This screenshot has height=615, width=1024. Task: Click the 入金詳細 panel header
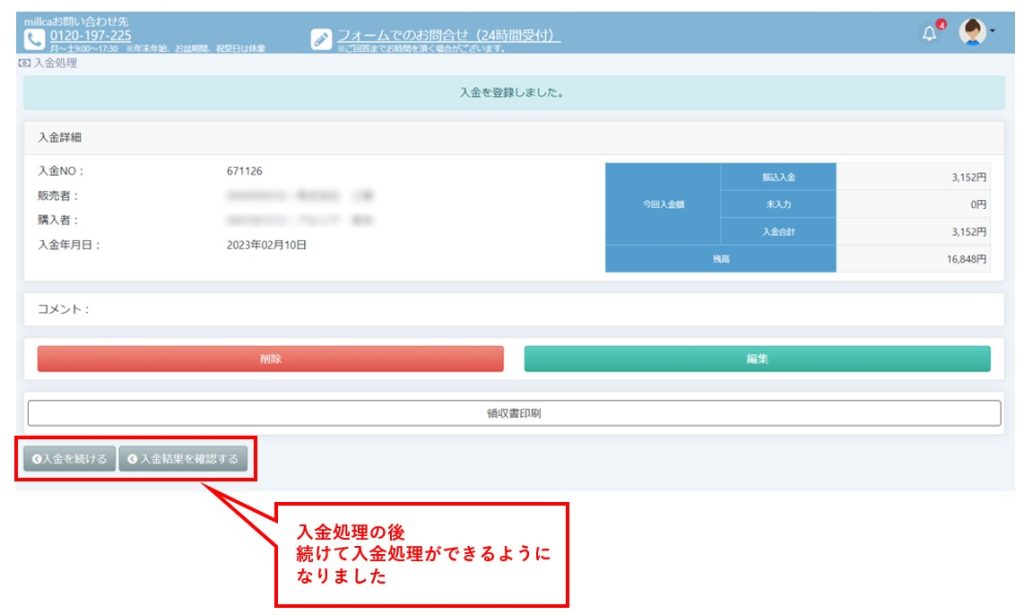(x=513, y=138)
